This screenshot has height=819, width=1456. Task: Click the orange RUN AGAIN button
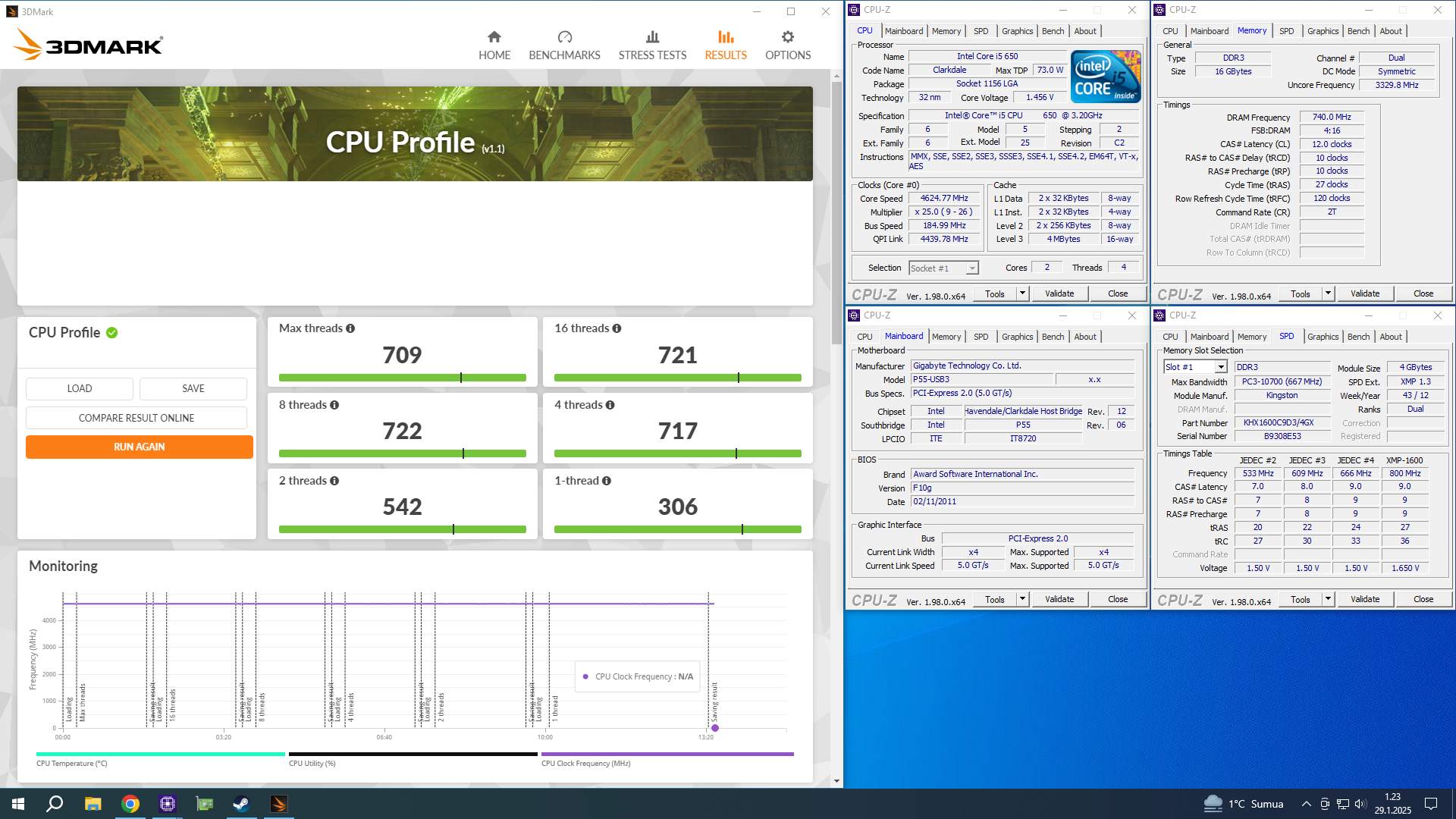coord(140,447)
